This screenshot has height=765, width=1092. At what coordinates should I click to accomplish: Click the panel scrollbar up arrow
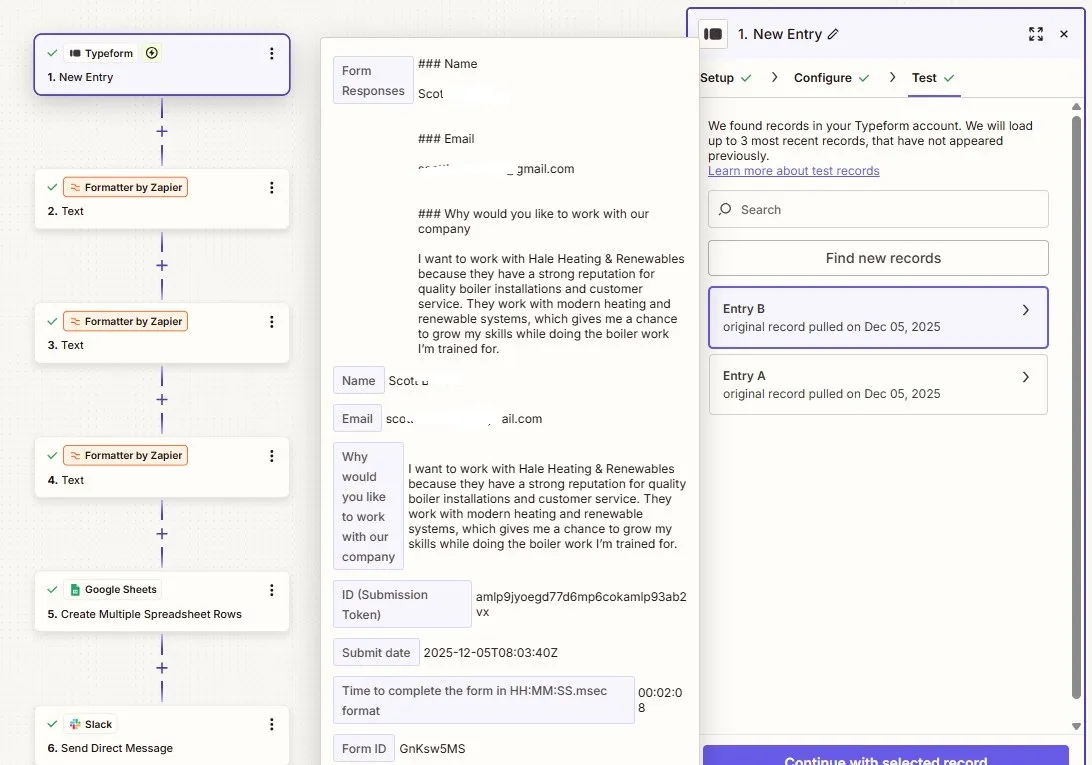[1076, 107]
